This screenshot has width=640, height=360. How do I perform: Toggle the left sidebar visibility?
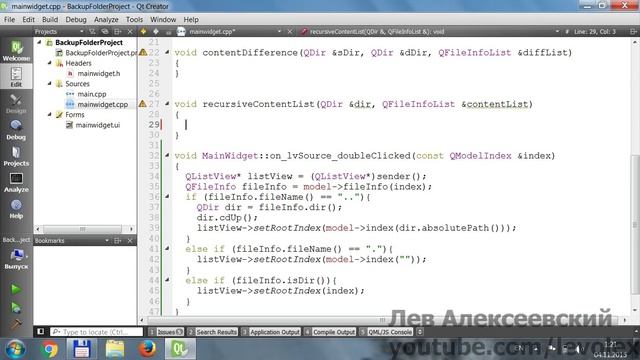click(40, 332)
